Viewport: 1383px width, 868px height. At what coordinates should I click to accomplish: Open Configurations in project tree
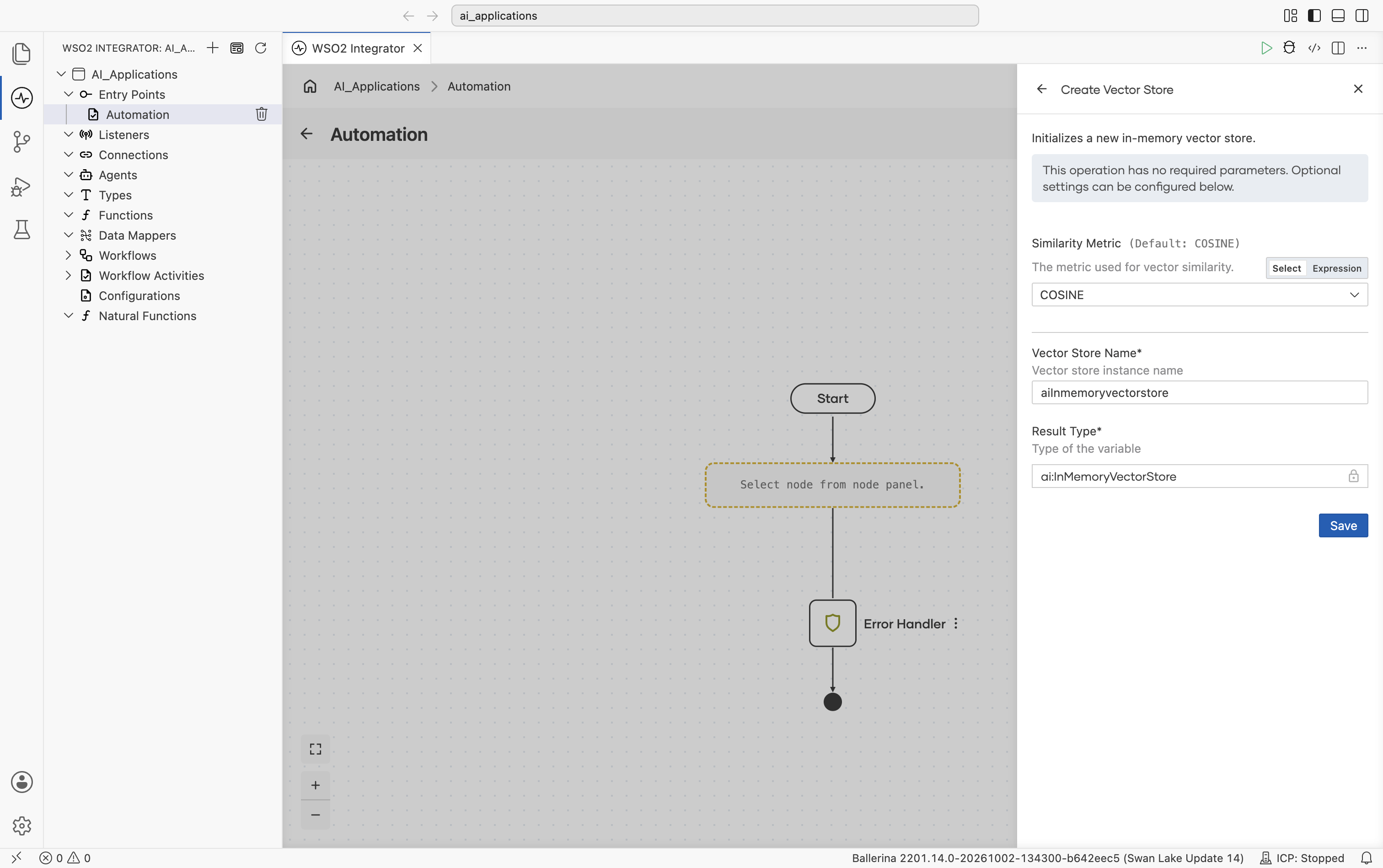[139, 295]
